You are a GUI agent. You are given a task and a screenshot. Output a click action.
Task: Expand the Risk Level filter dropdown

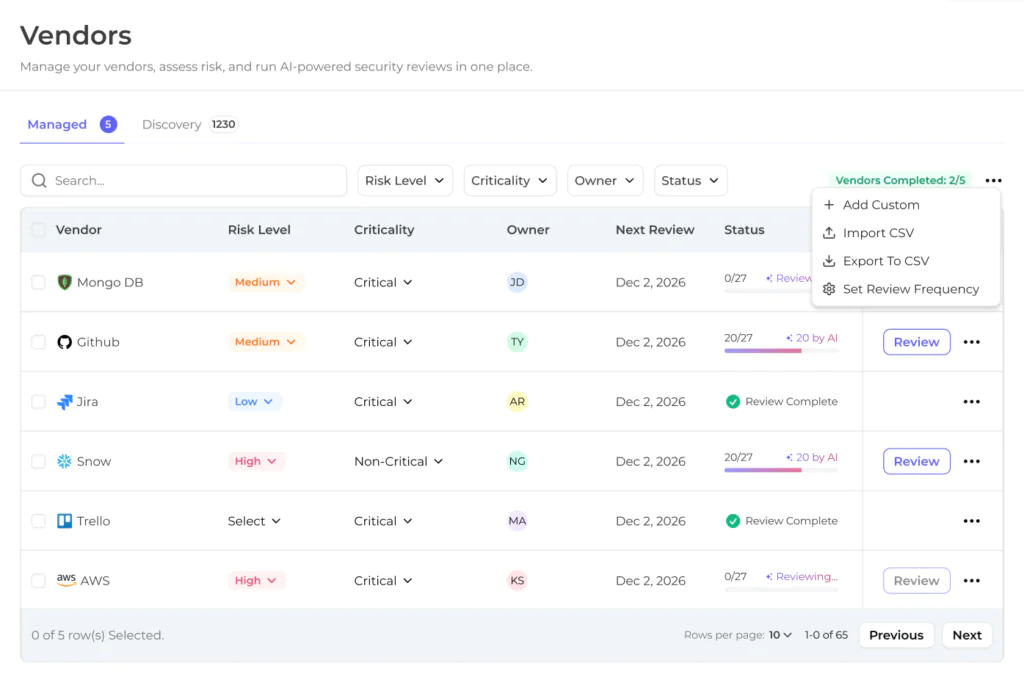pyautogui.click(x=405, y=181)
